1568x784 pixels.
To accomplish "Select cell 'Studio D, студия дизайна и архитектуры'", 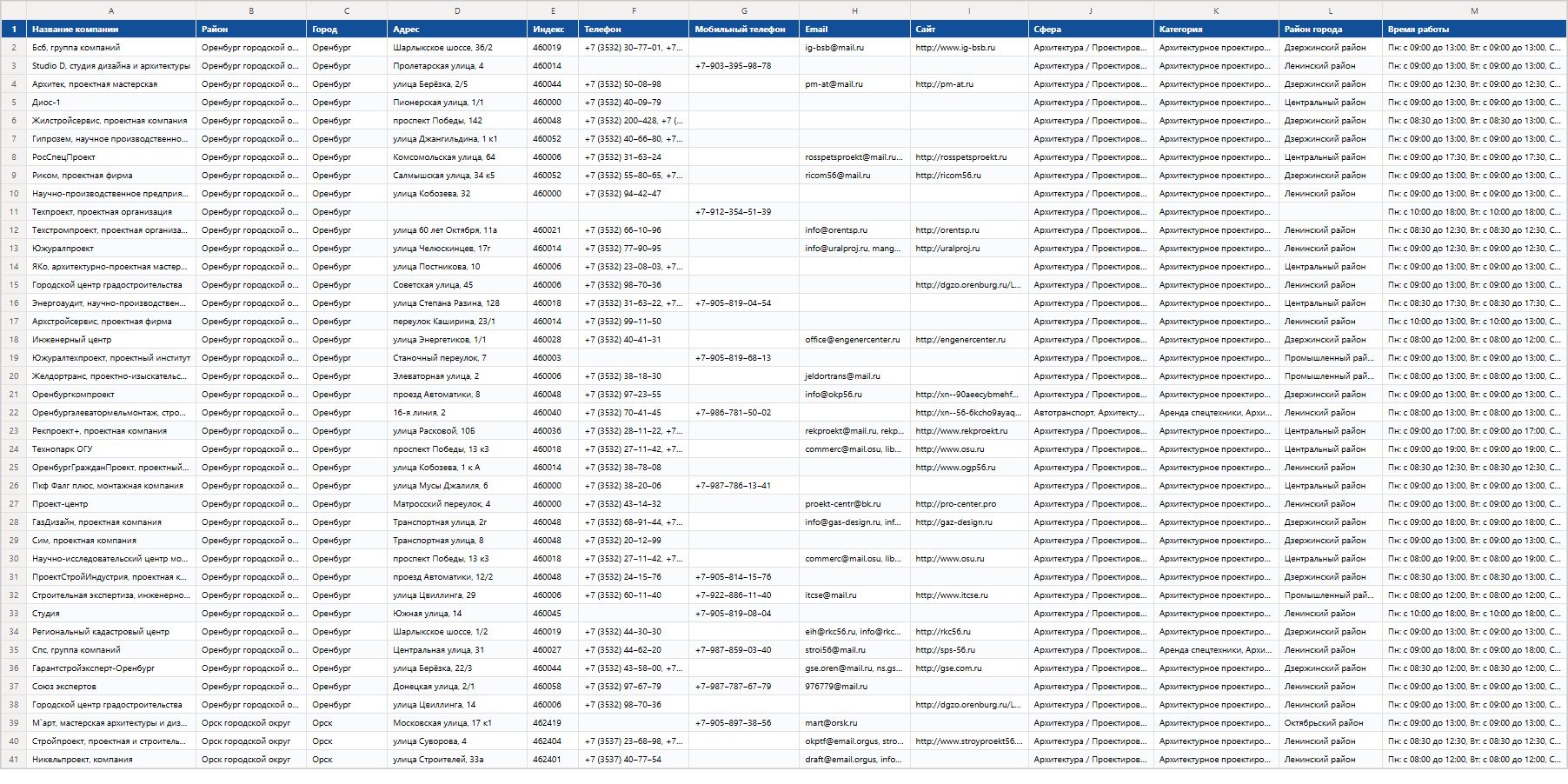I will coord(111,66).
